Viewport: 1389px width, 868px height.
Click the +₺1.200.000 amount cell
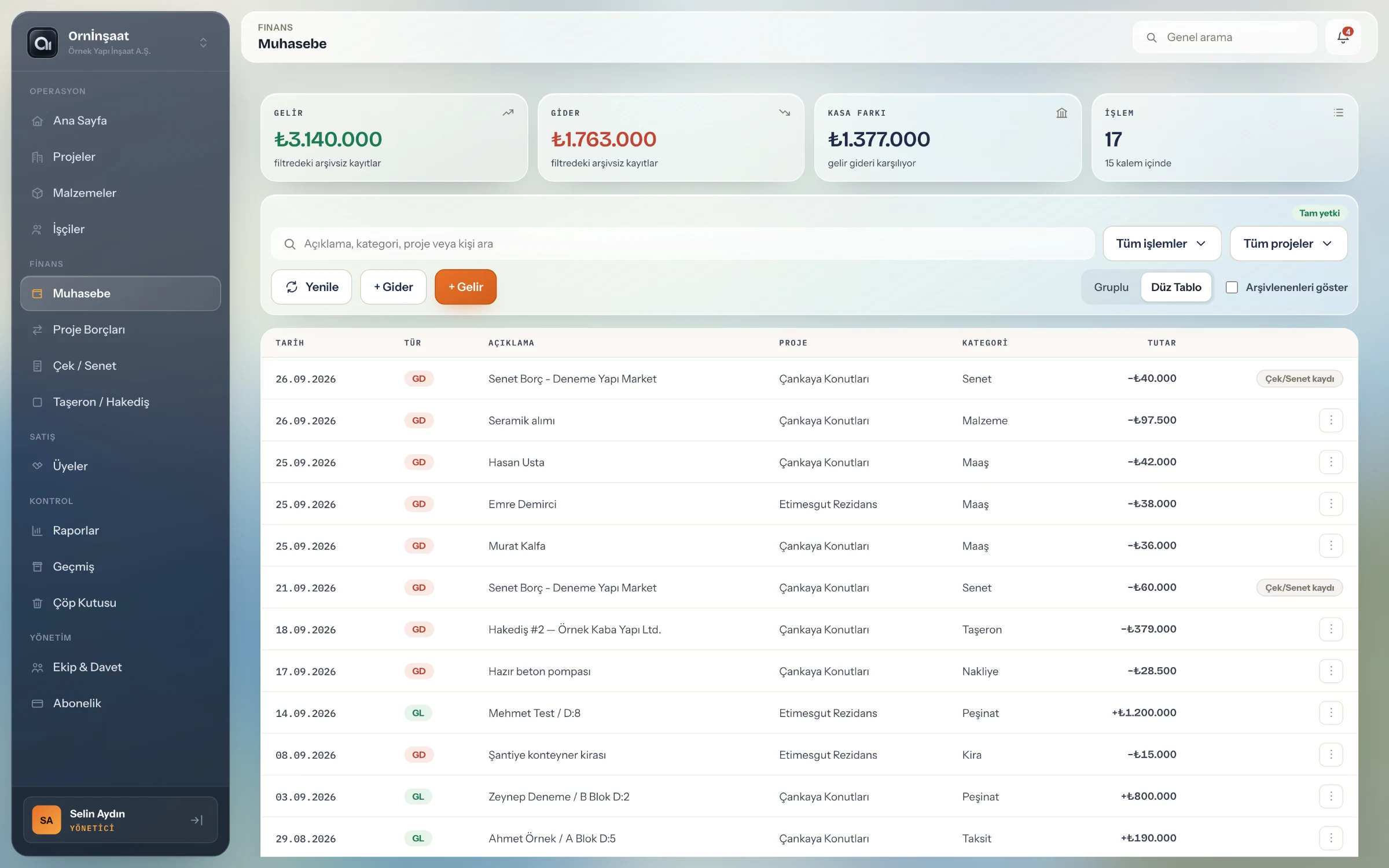point(1144,713)
